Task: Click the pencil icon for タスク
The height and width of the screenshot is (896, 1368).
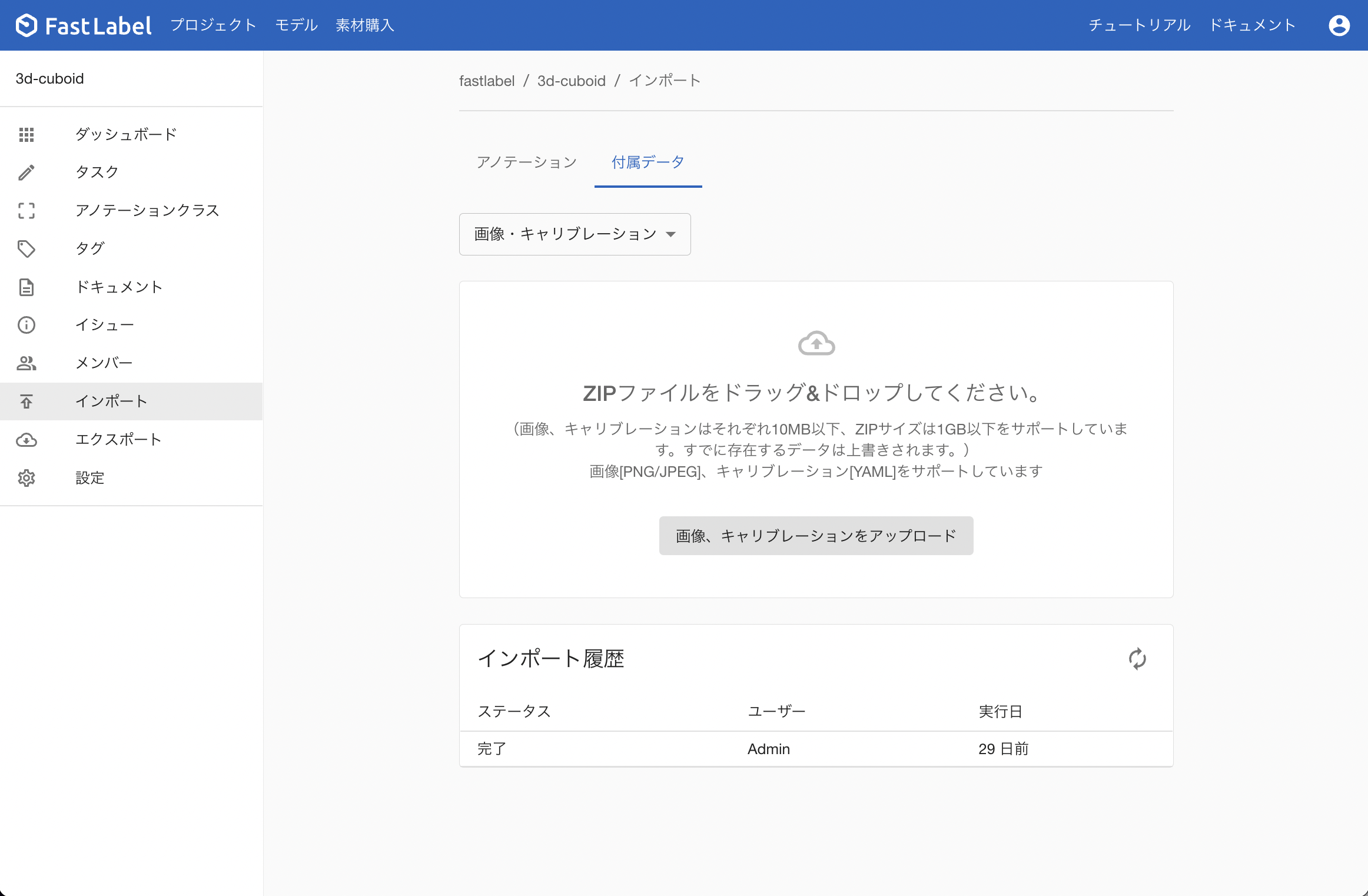Action: [26, 172]
